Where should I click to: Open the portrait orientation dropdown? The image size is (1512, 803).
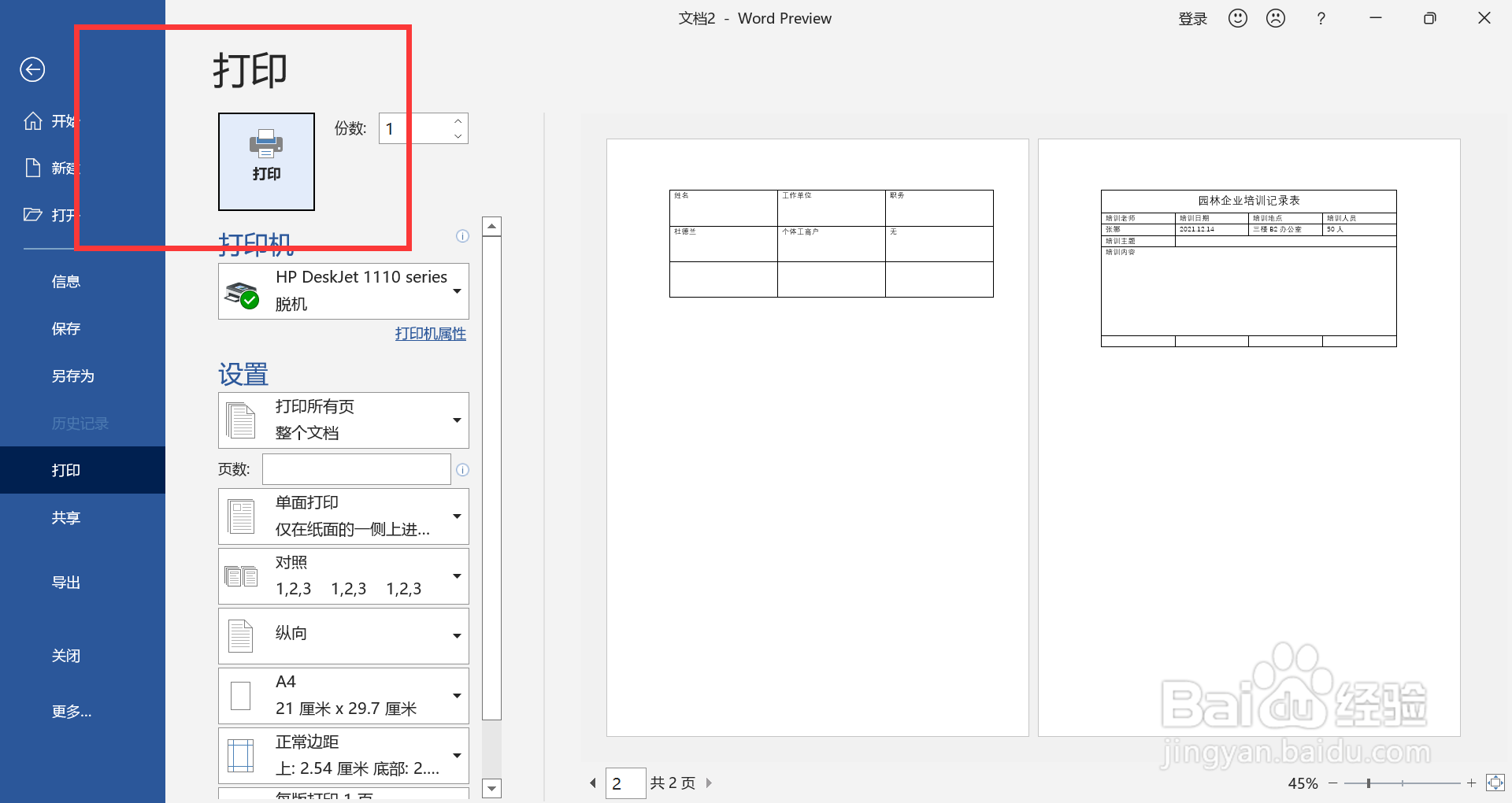pyautogui.click(x=343, y=636)
